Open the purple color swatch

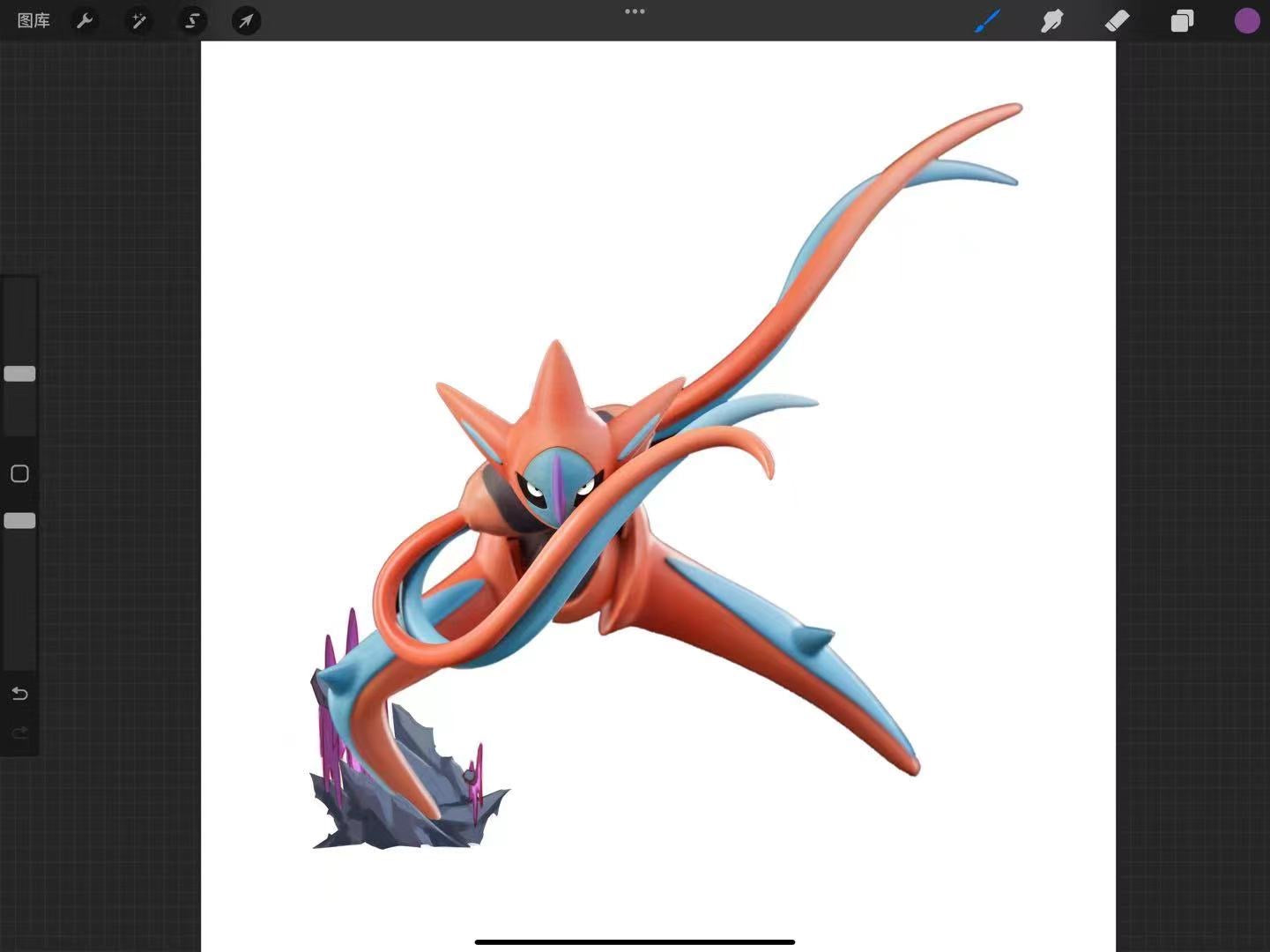[x=1246, y=20]
